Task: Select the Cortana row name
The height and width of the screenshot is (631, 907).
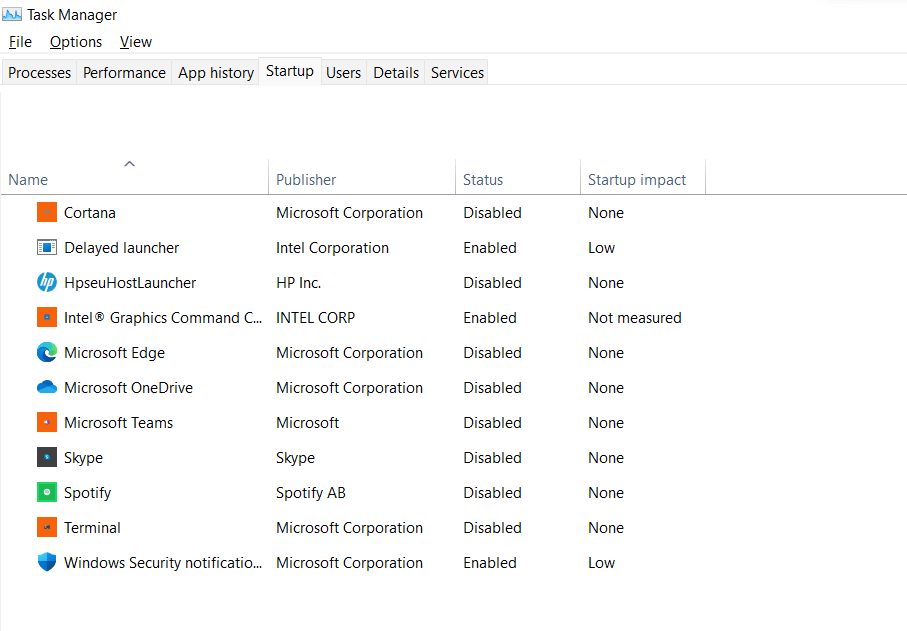Action: (x=90, y=213)
